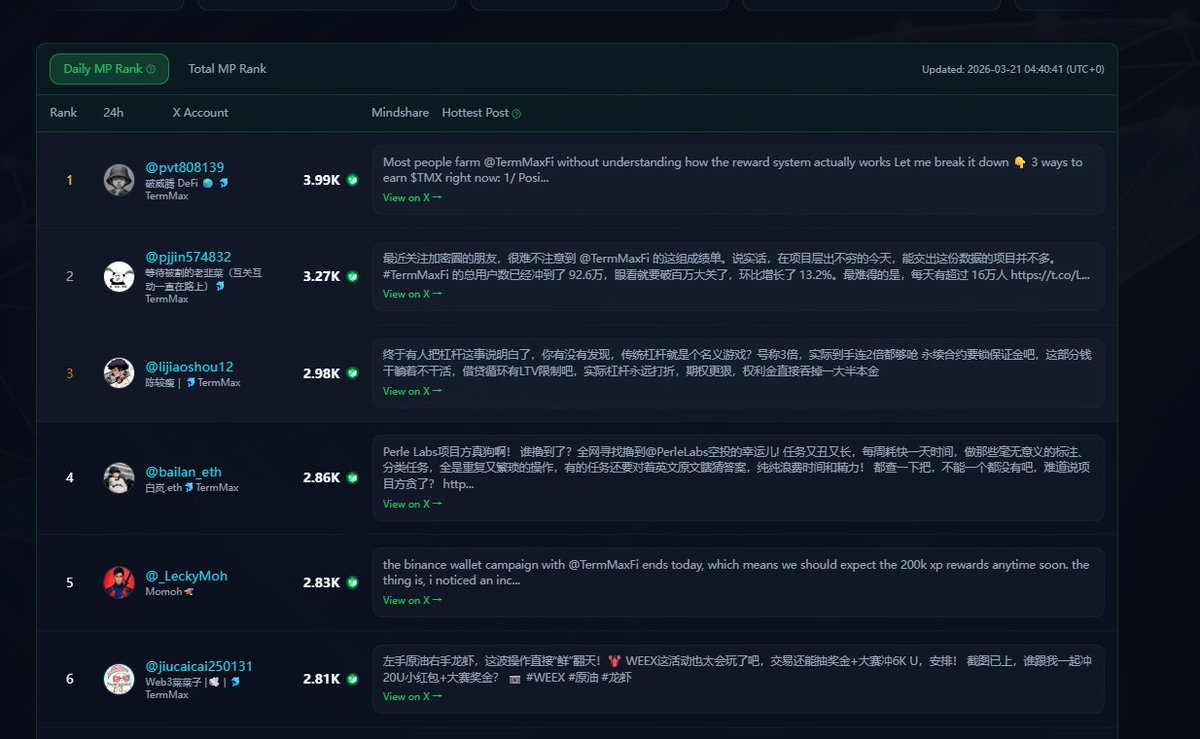This screenshot has height=739, width=1200.
Task: Click View on X for @pjjin574832 post
Action: click(x=412, y=294)
